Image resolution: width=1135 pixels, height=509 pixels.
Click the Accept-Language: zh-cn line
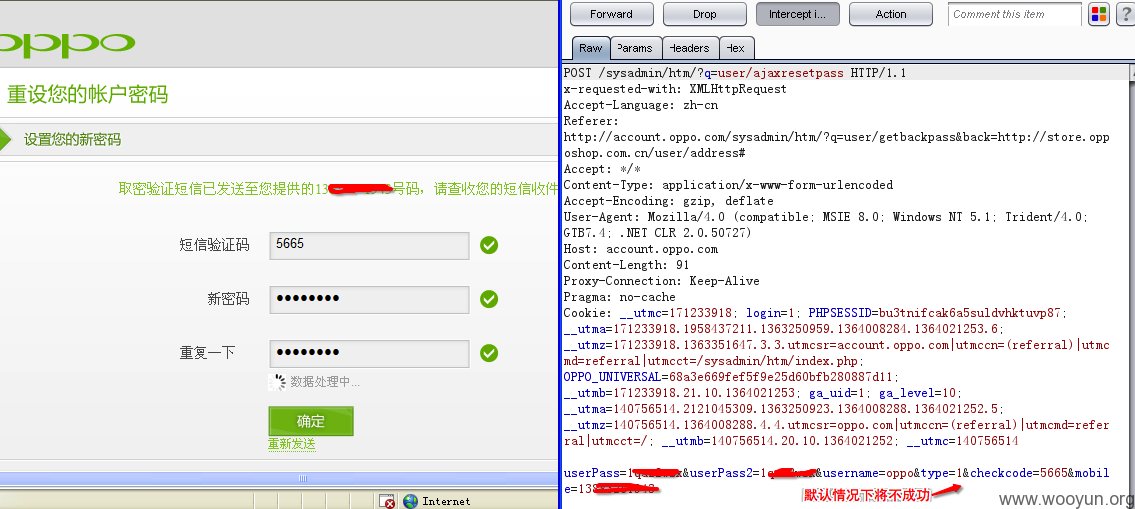click(641, 105)
